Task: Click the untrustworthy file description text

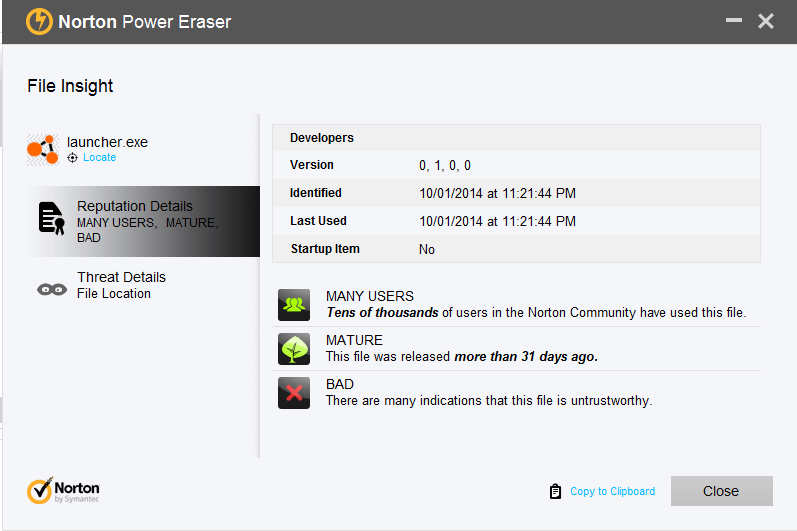Action: pos(489,401)
